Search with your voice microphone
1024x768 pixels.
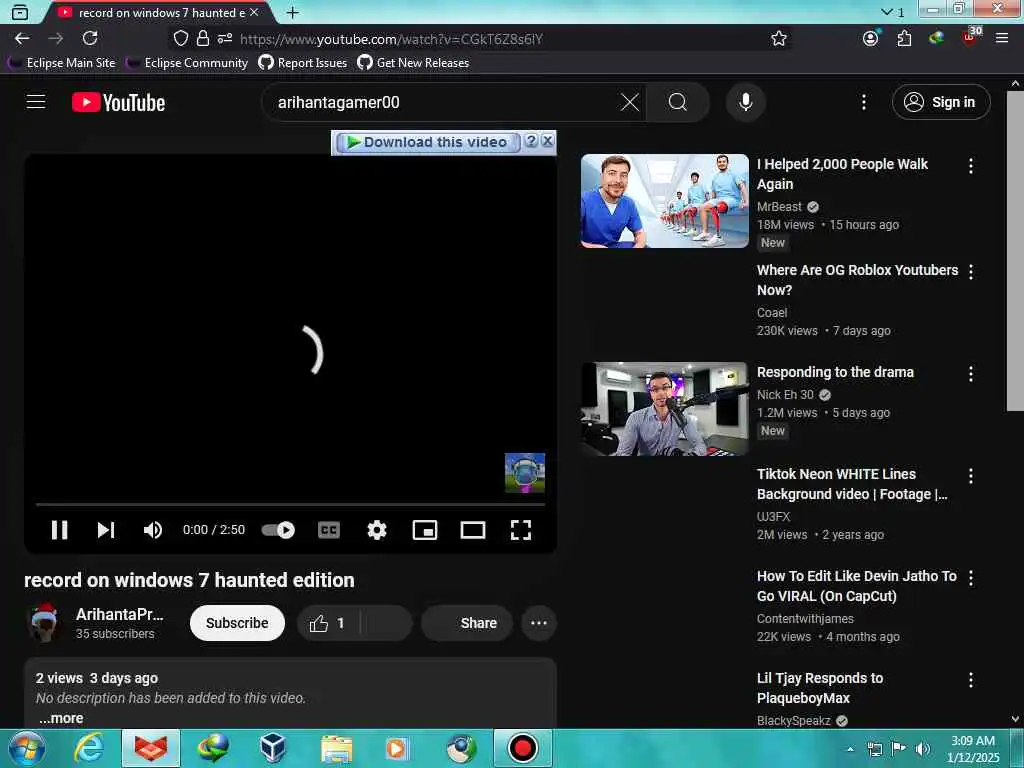point(746,102)
